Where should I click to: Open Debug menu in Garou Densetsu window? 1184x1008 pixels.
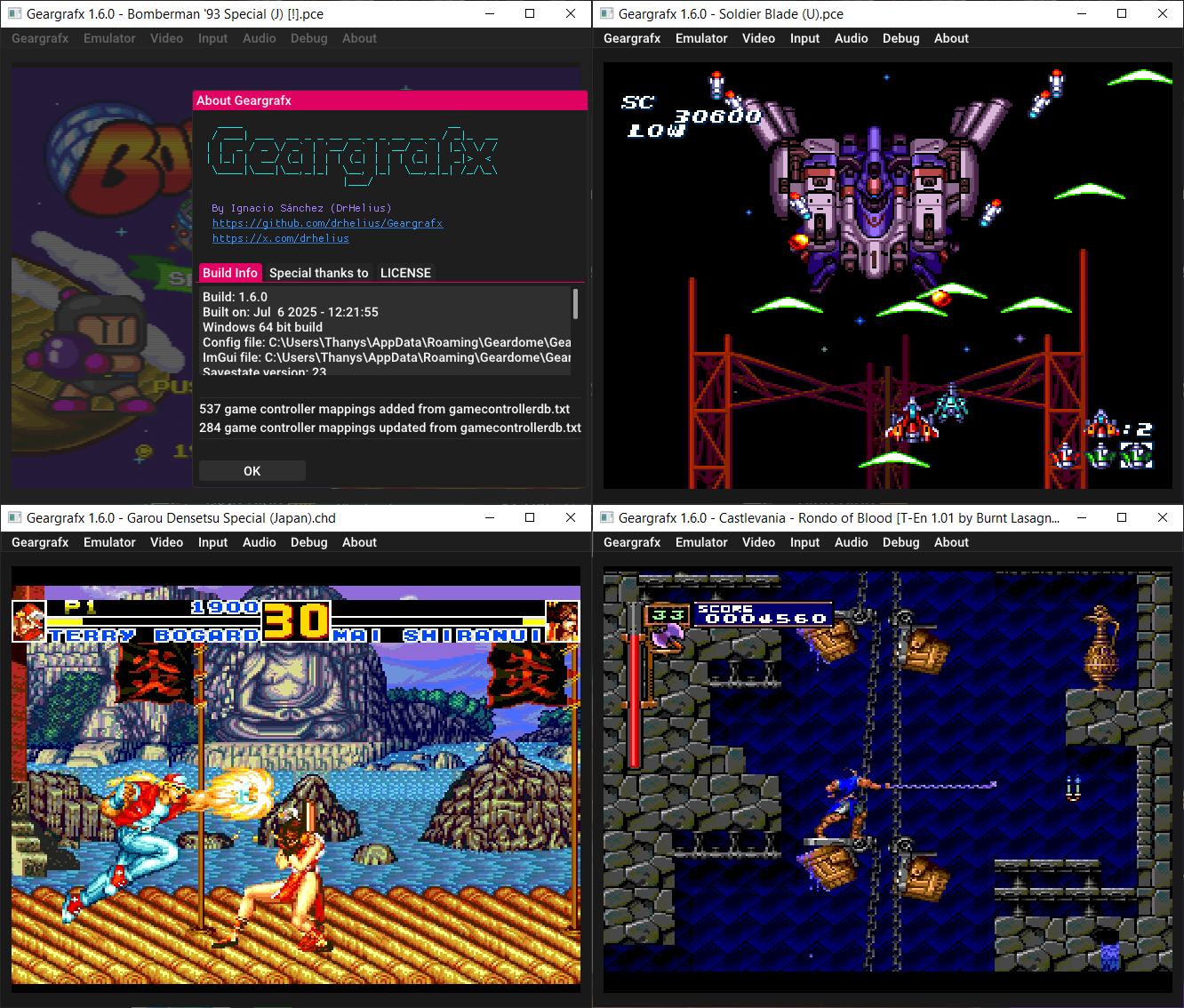[309, 542]
